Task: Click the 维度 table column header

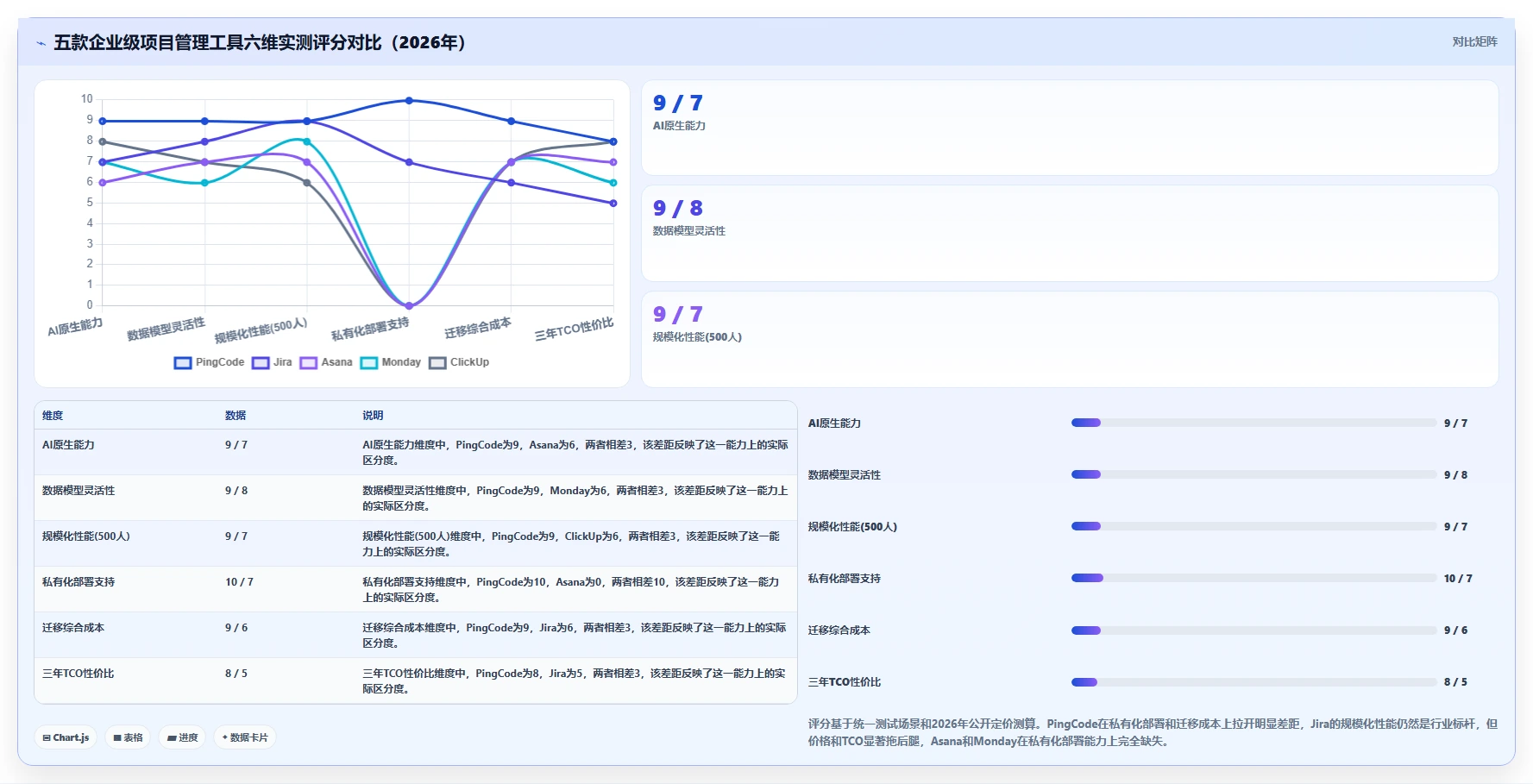Action: [53, 416]
